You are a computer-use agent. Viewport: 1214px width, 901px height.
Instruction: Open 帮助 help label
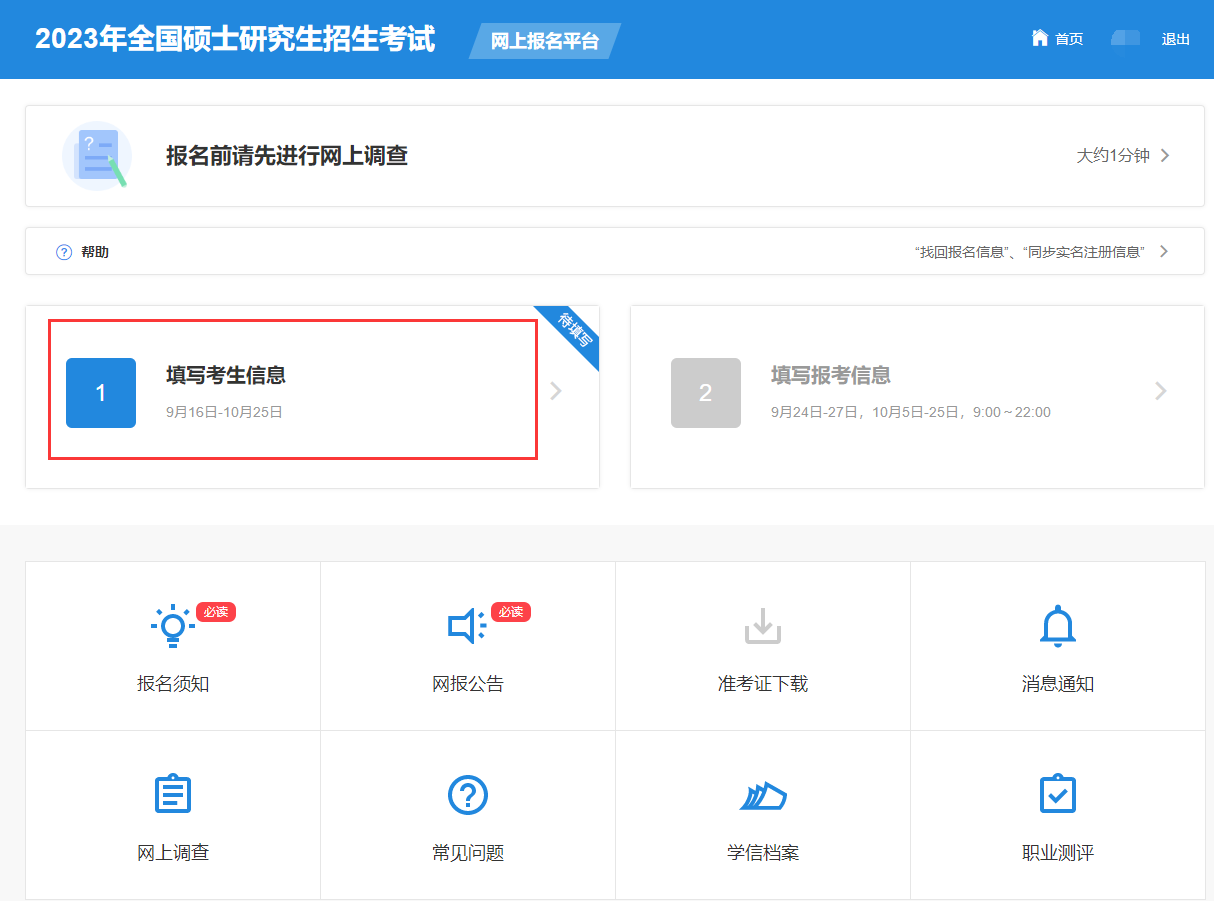pos(95,252)
